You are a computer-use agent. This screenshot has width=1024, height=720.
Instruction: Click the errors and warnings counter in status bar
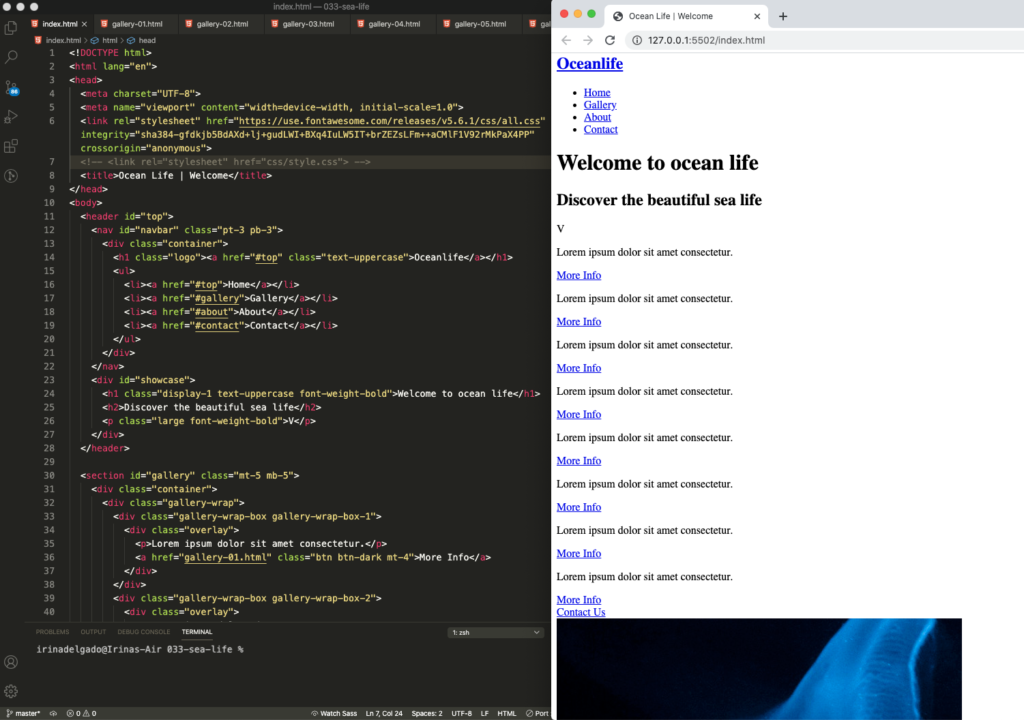point(81,713)
